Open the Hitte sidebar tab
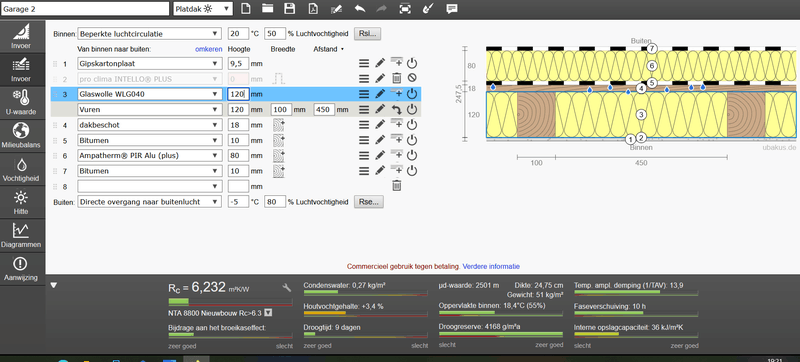800x362 pixels. click(x=21, y=201)
